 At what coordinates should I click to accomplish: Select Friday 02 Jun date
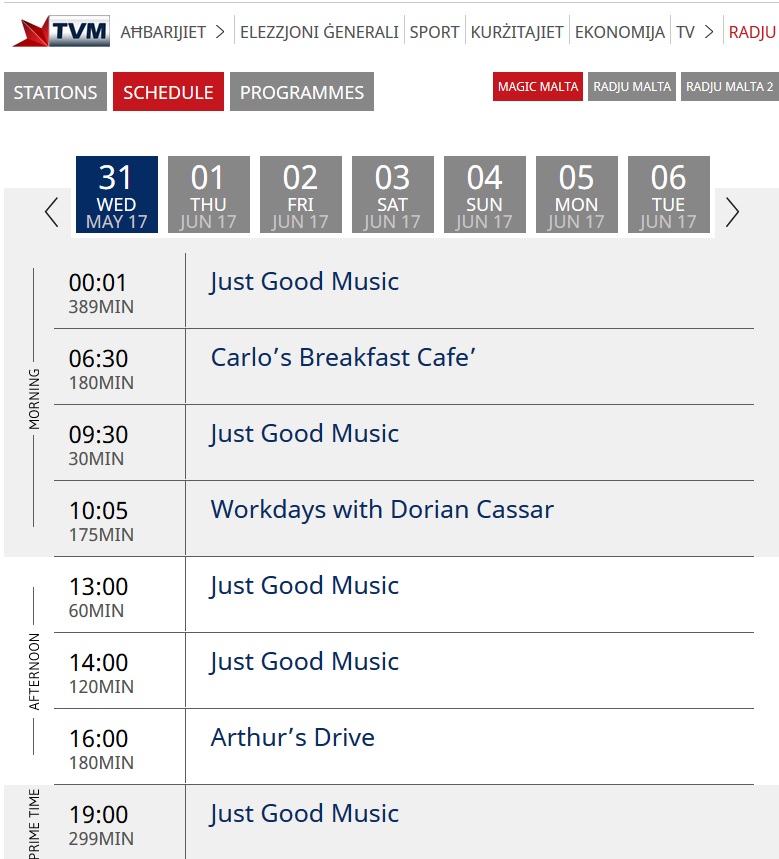pyautogui.click(x=301, y=194)
